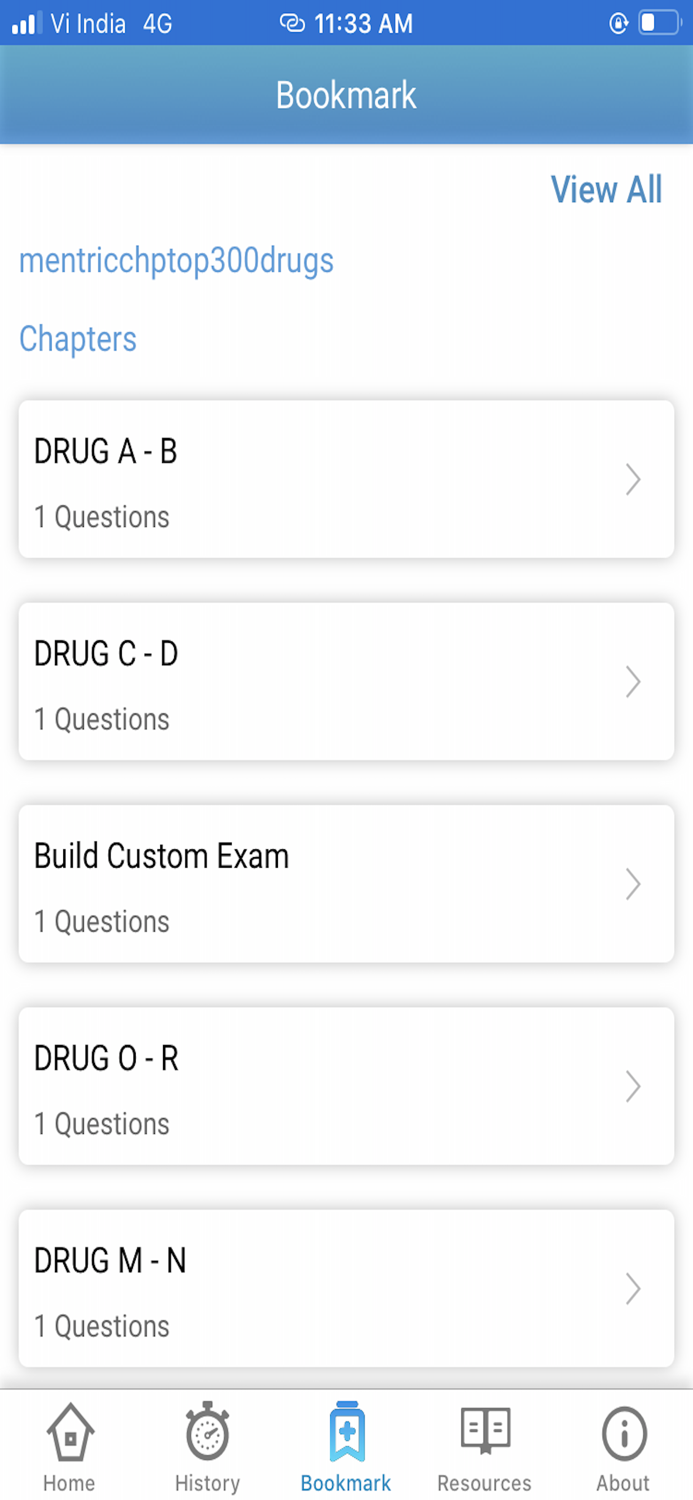This screenshot has height=1500, width=693.
Task: Select the mentricchptop300drugs link
Action: (x=176, y=261)
